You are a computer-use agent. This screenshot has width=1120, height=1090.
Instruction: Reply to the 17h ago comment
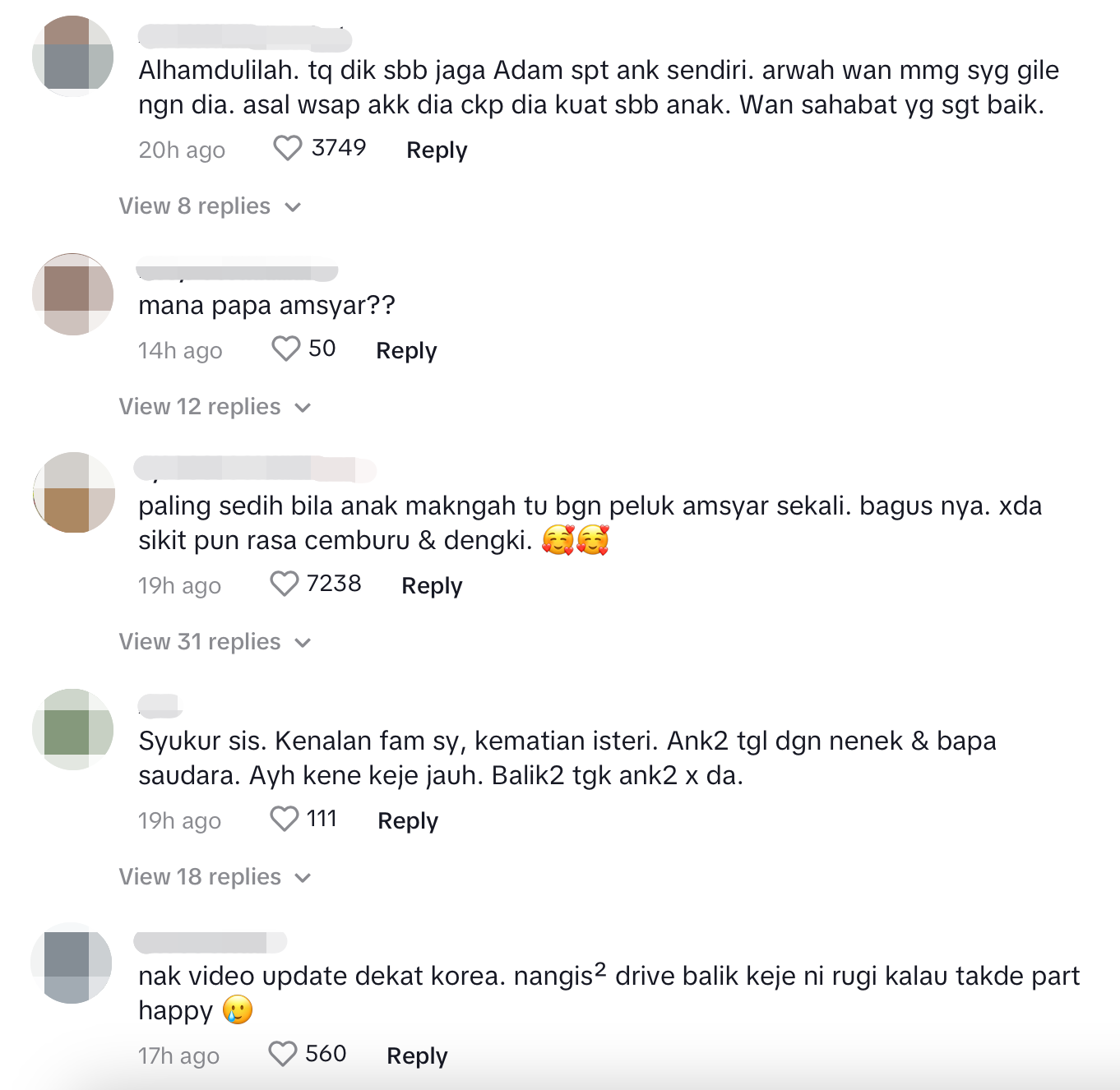[417, 1056]
